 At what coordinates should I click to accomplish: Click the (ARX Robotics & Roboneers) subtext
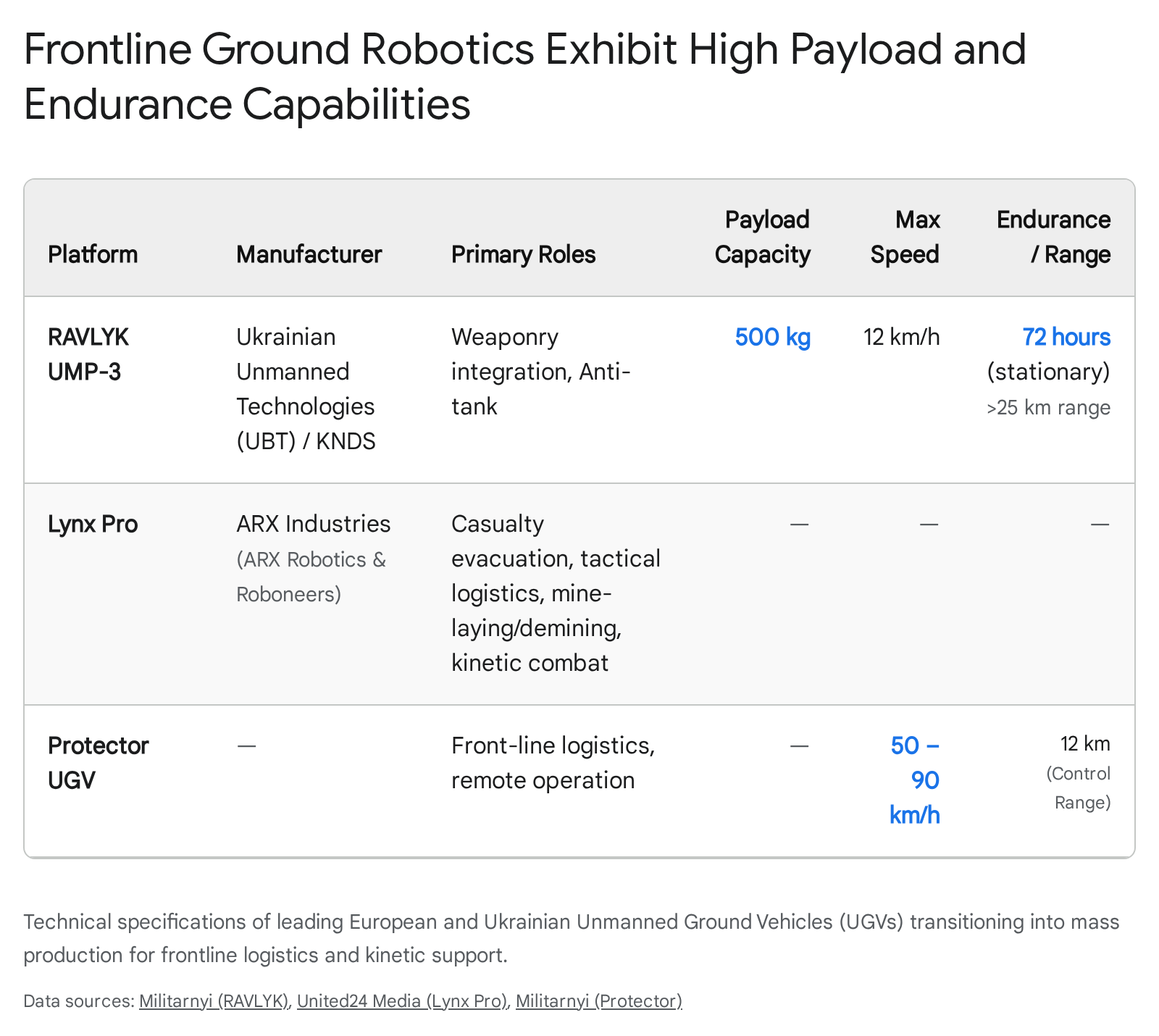(x=311, y=577)
